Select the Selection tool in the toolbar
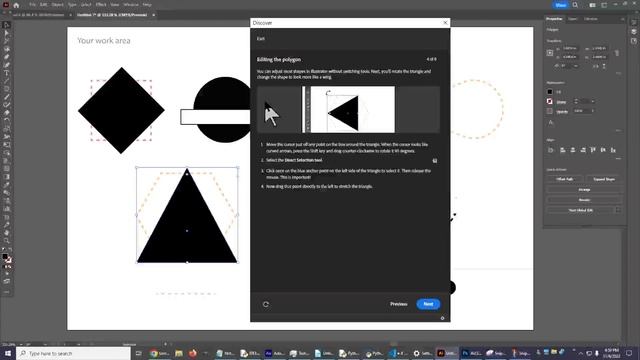The width and height of the screenshot is (640, 360). point(6,25)
